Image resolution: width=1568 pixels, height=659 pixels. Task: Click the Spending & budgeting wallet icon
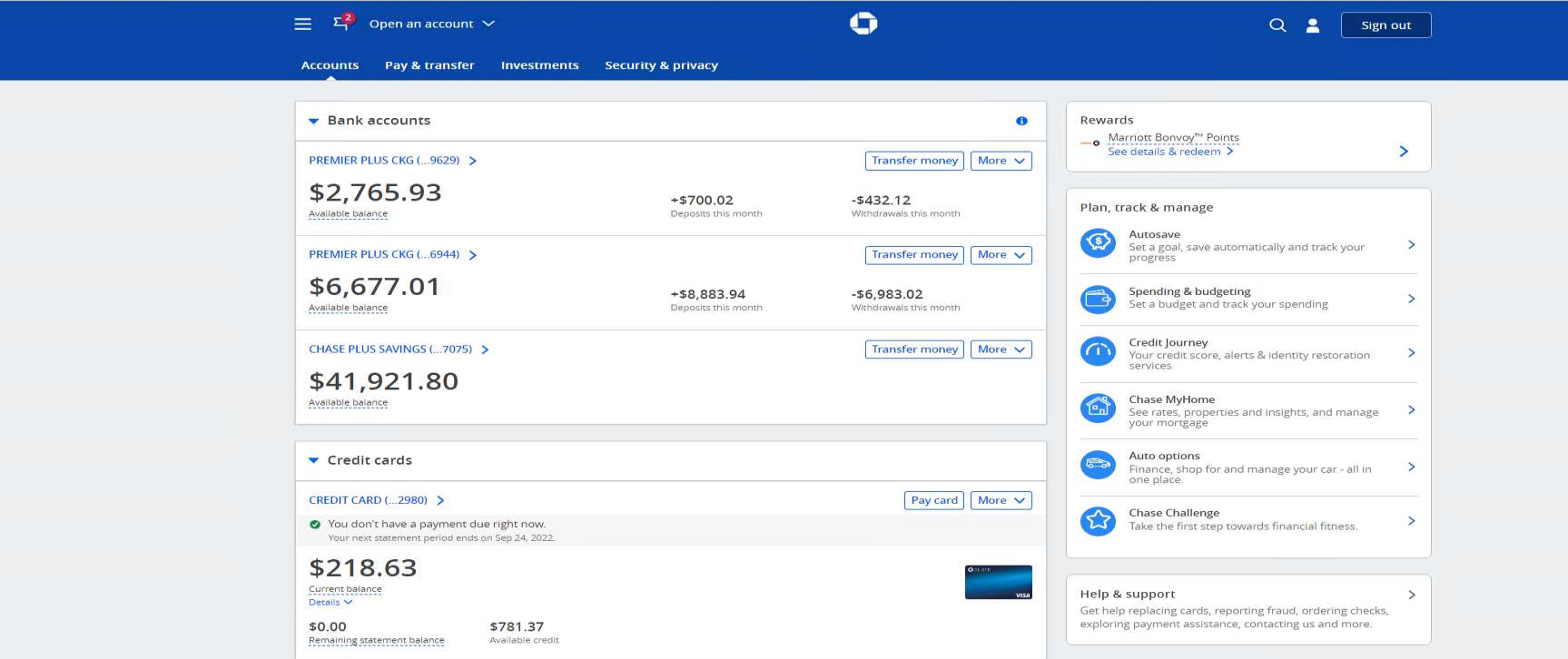(x=1098, y=298)
